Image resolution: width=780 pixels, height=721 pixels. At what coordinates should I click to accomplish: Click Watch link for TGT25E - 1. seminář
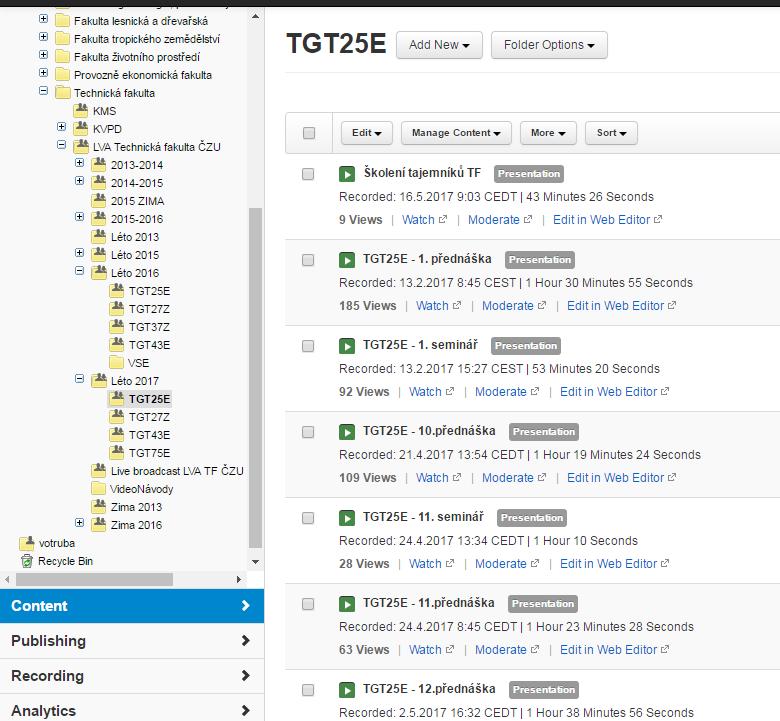(x=425, y=392)
